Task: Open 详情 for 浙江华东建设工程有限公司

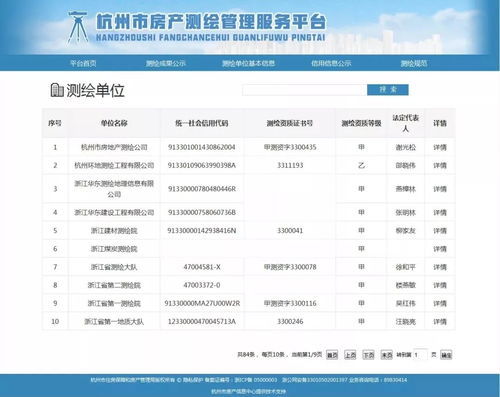Action: [x=440, y=212]
